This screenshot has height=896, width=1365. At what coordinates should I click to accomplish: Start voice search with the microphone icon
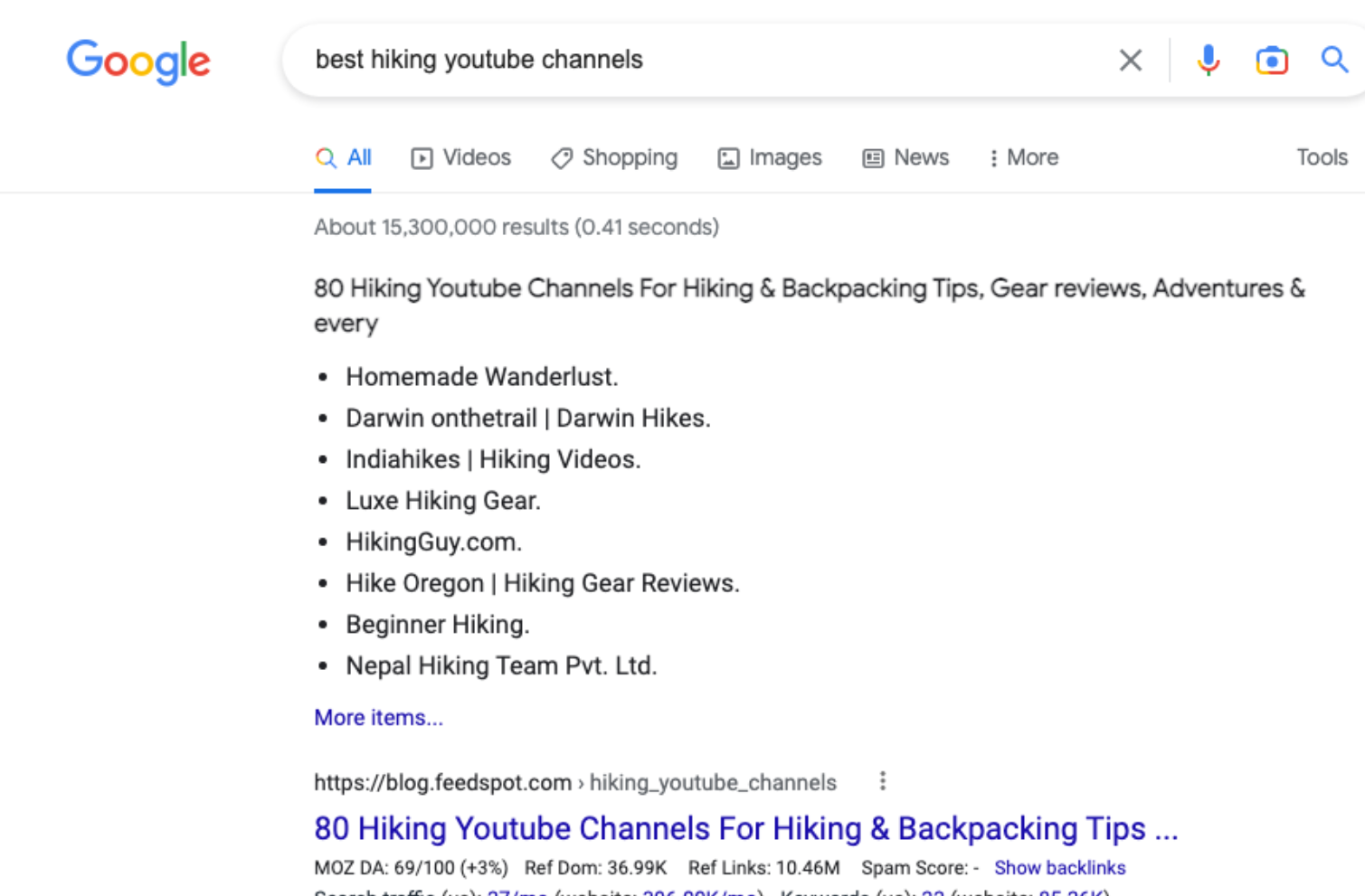click(1208, 61)
